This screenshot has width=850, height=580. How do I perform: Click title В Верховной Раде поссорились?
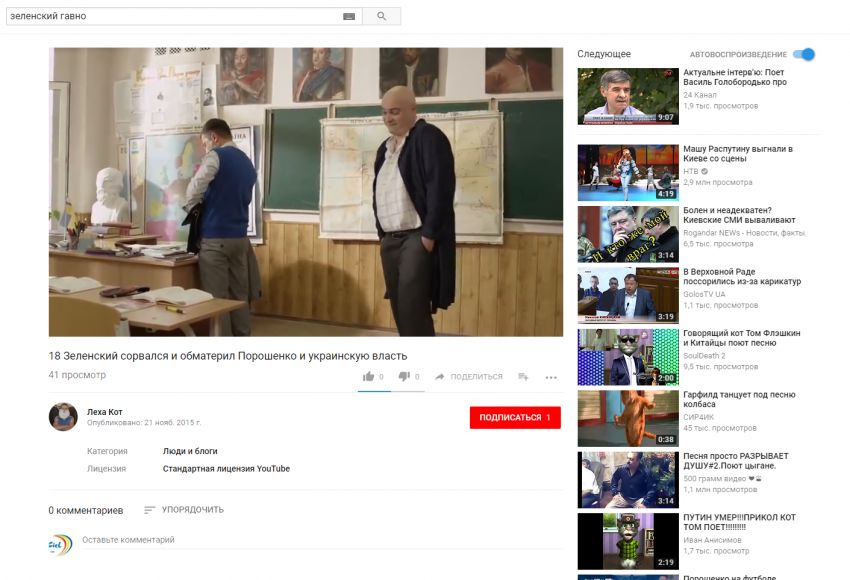coord(742,276)
